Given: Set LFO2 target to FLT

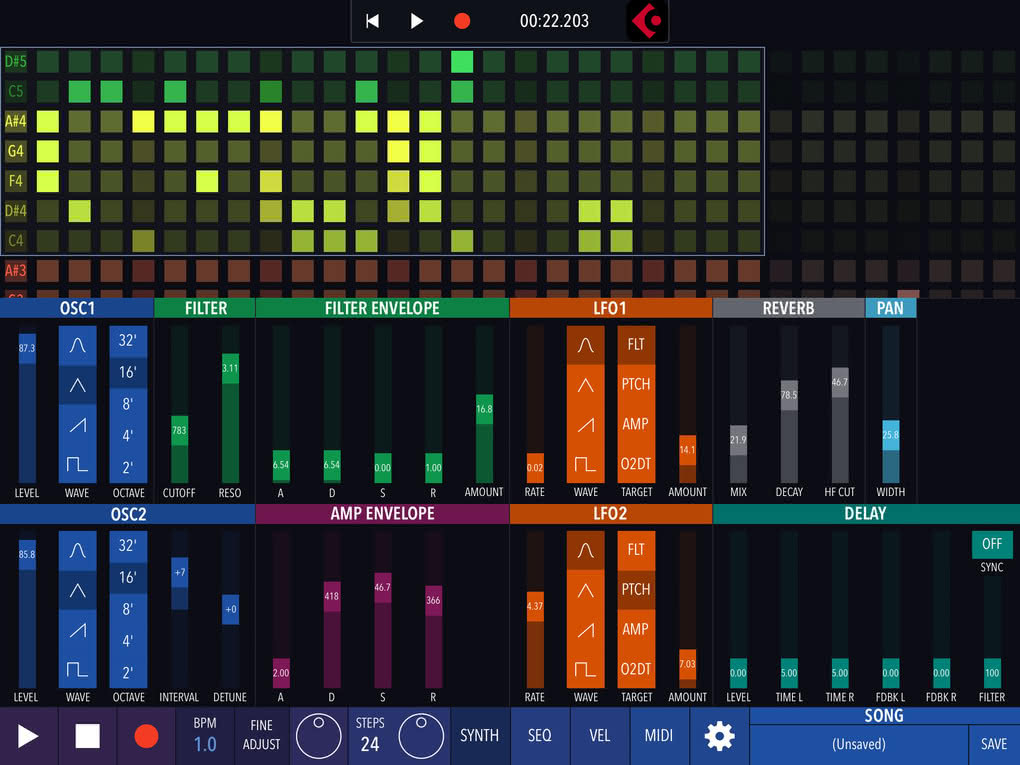Looking at the screenshot, I should tap(636, 550).
